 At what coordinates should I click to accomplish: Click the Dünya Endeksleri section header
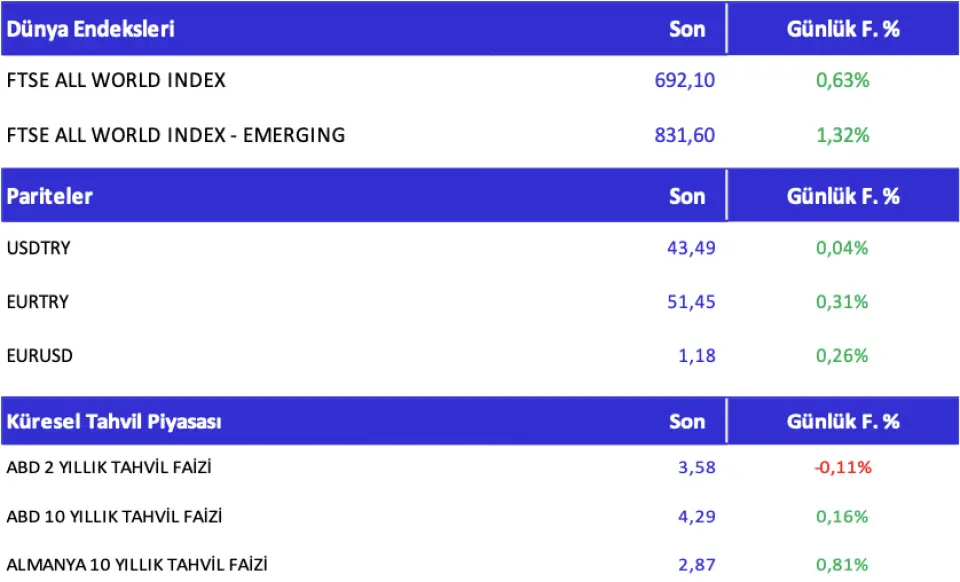pyautogui.click(x=91, y=29)
